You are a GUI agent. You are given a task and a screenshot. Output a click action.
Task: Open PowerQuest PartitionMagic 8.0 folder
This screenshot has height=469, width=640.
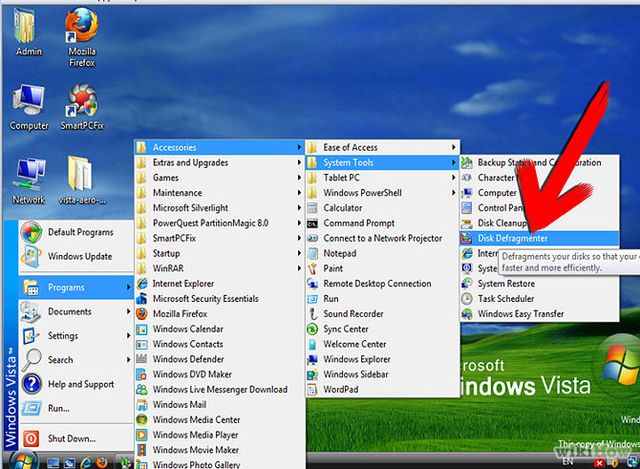pyautogui.click(x=220, y=223)
